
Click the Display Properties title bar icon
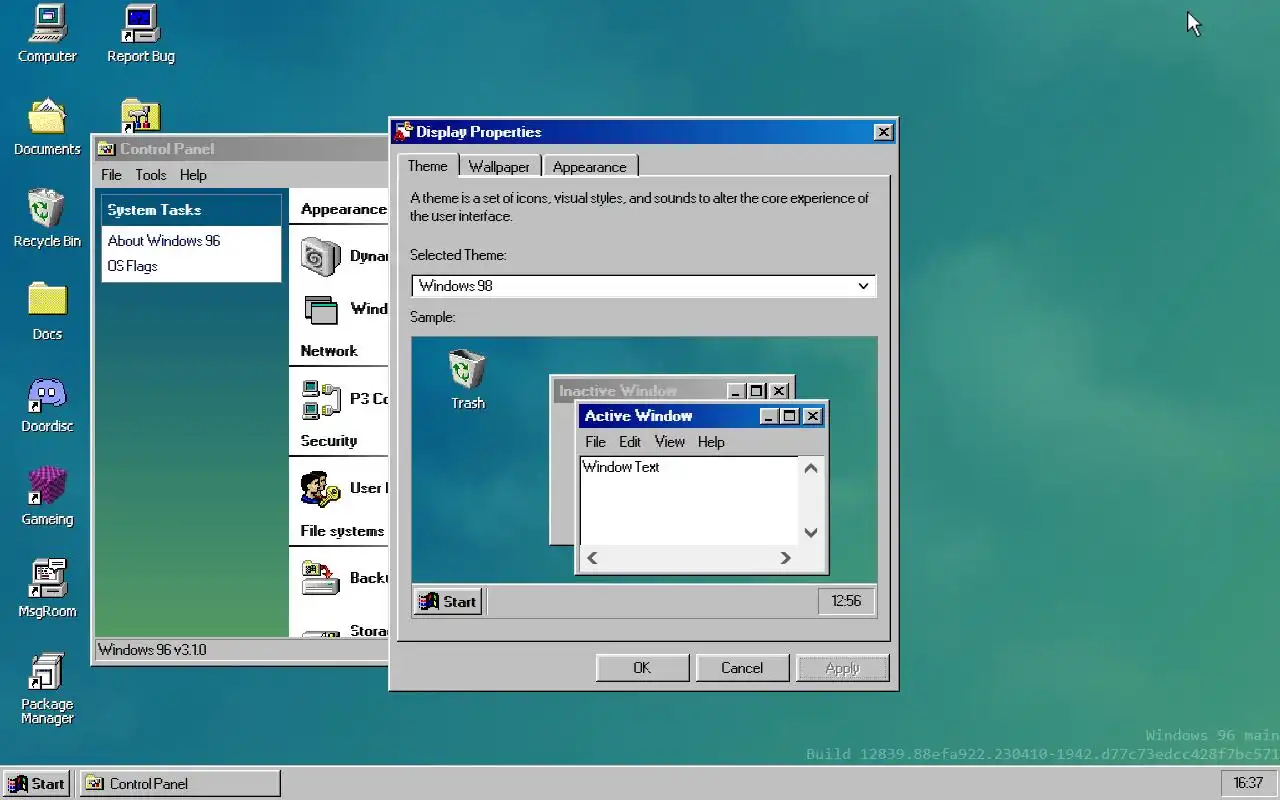point(404,132)
